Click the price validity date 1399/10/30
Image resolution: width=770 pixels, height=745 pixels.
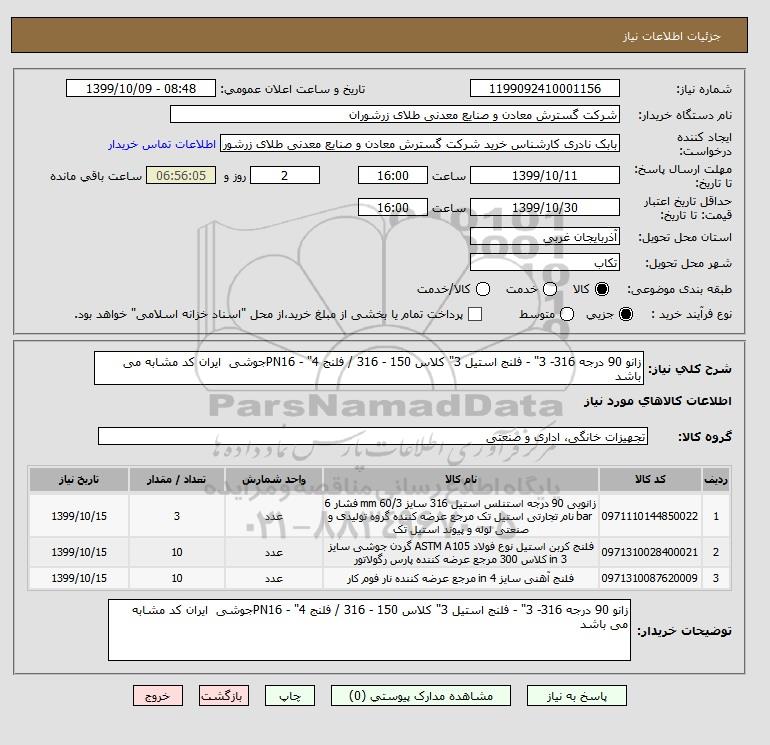tap(545, 207)
